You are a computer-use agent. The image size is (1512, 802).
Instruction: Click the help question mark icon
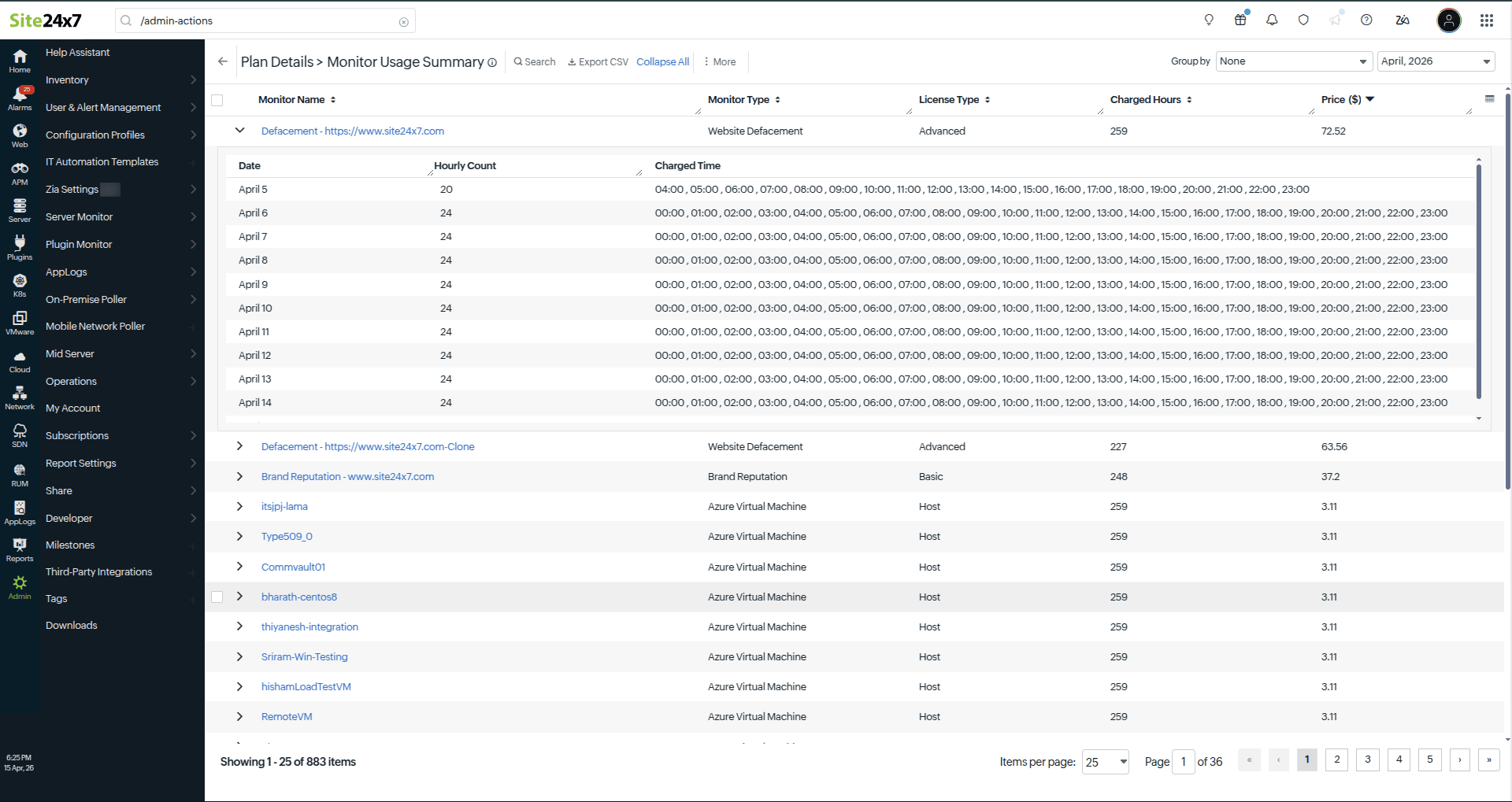pos(1366,20)
